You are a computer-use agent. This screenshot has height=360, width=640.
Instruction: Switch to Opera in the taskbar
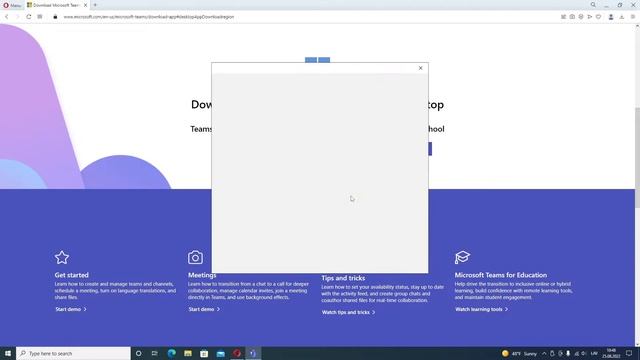click(237, 353)
